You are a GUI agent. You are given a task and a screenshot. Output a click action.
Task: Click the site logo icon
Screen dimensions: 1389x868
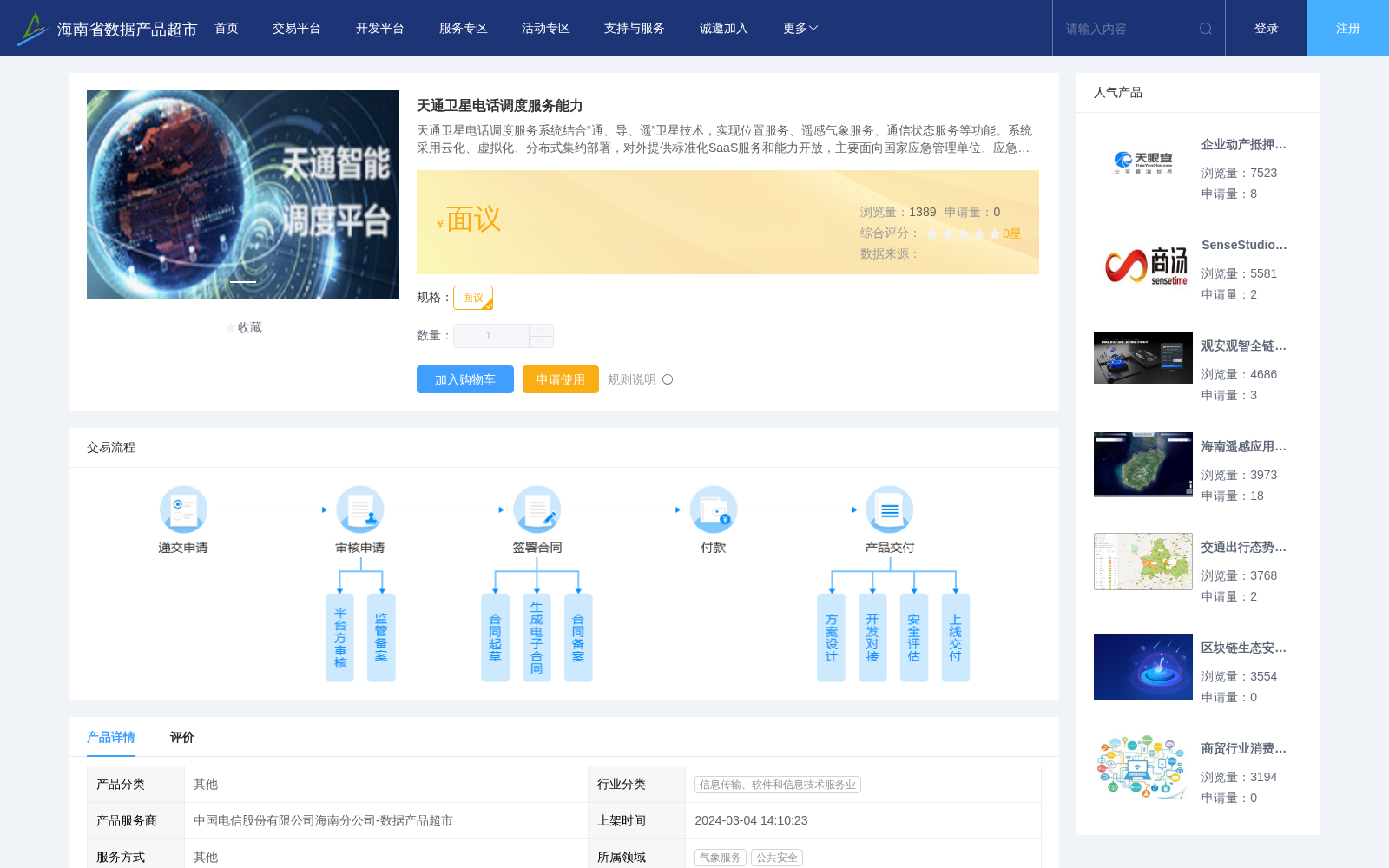tap(32, 29)
